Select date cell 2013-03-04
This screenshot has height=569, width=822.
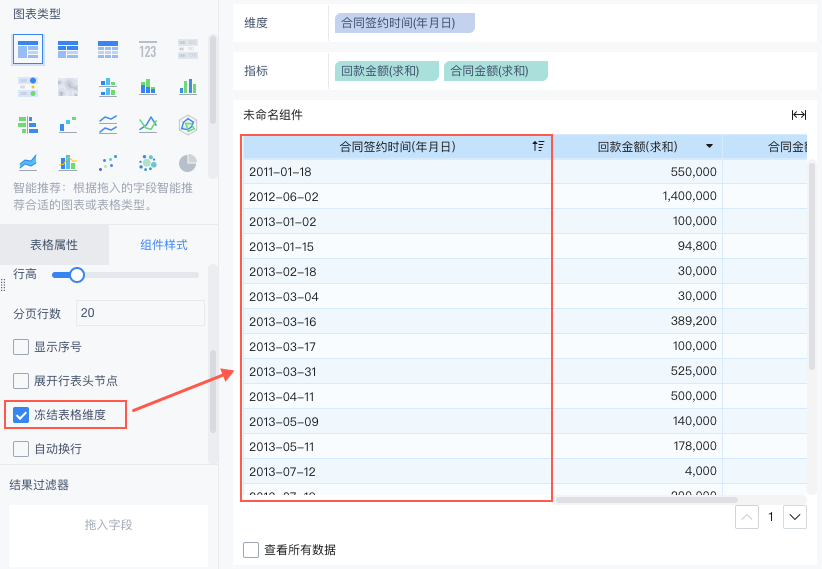pyautogui.click(x=397, y=296)
